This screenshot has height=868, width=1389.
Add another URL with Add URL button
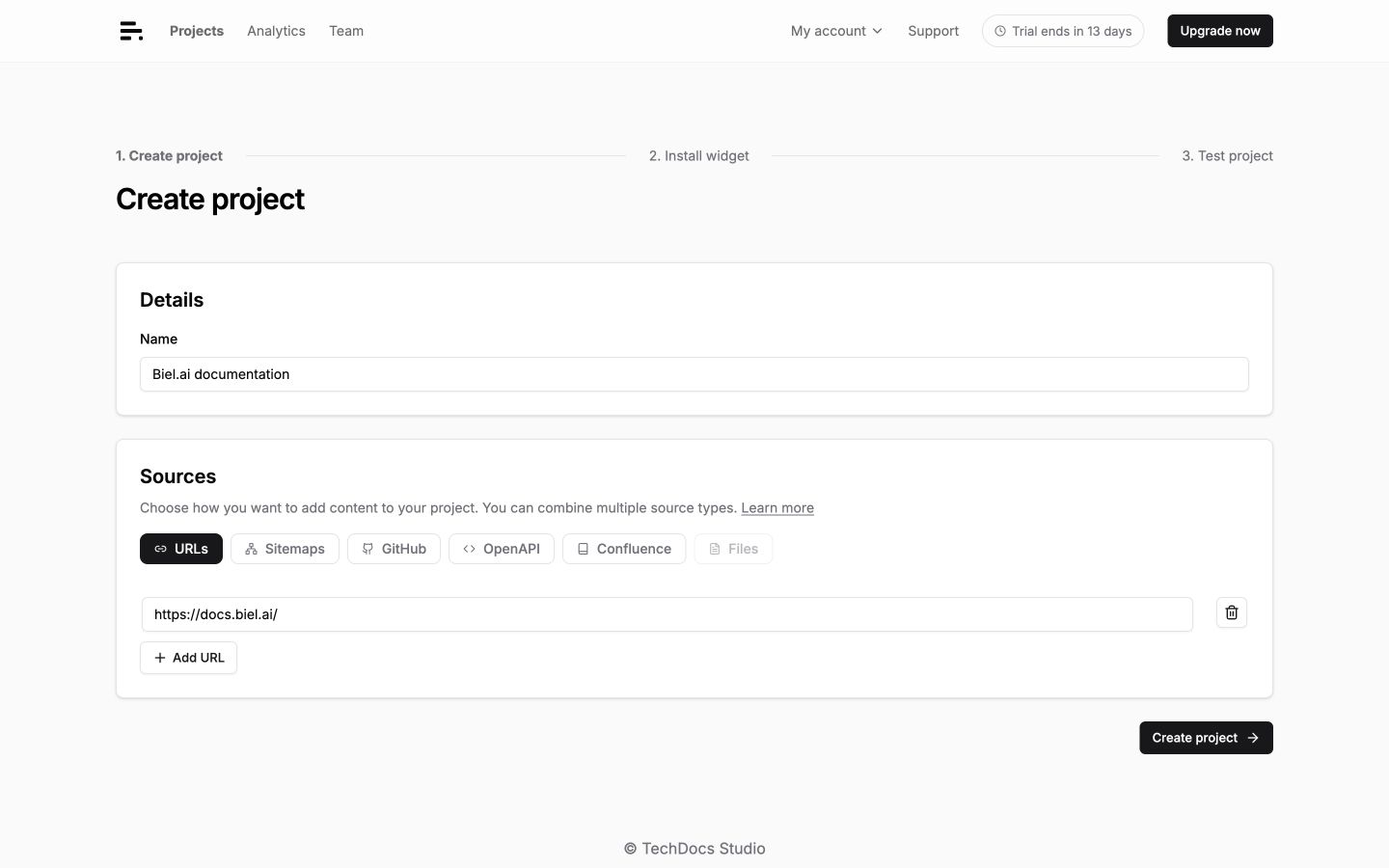click(x=188, y=658)
